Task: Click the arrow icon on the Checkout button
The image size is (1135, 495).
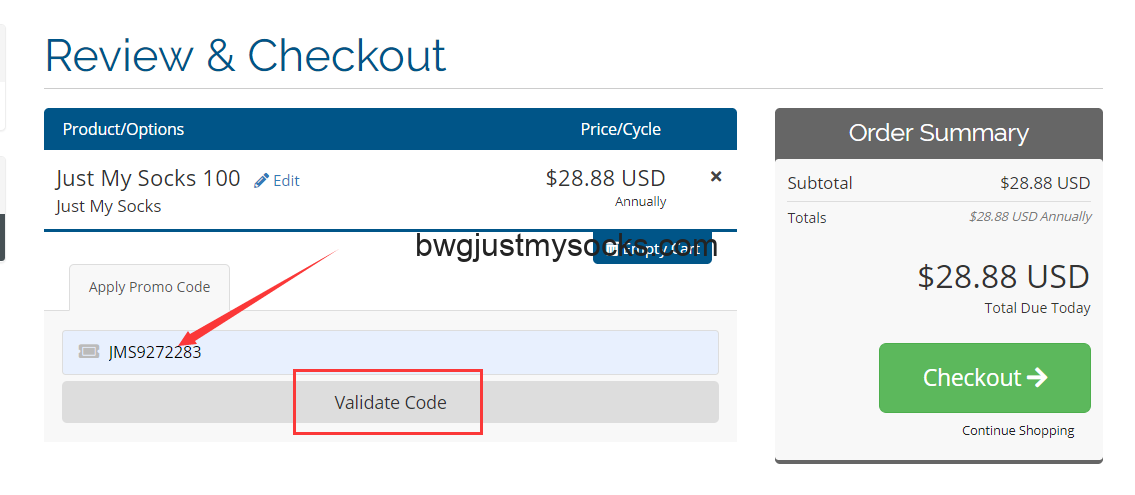Action: pyautogui.click(x=1037, y=377)
